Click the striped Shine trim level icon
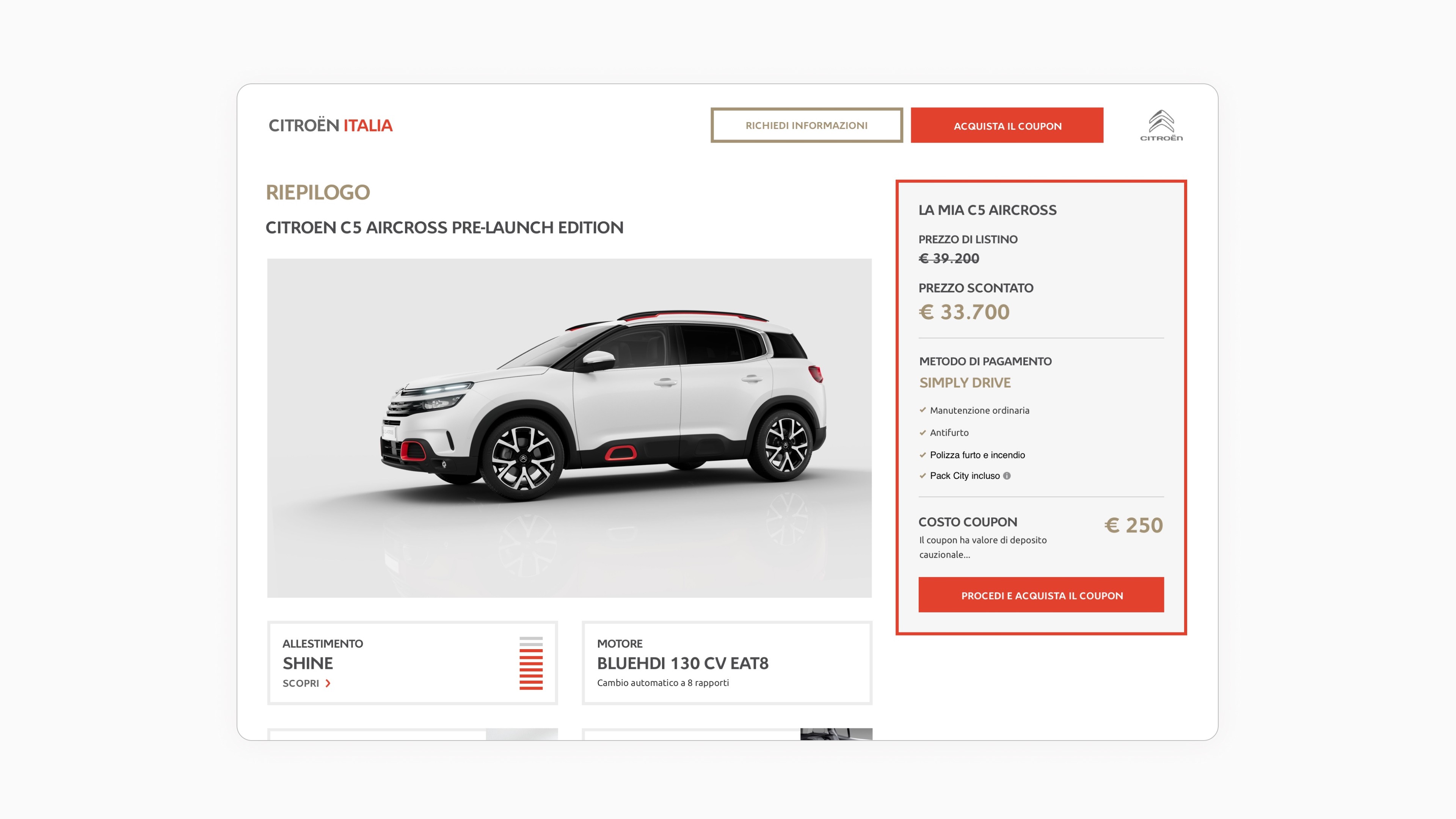Image resolution: width=1456 pixels, height=819 pixels. (531, 663)
